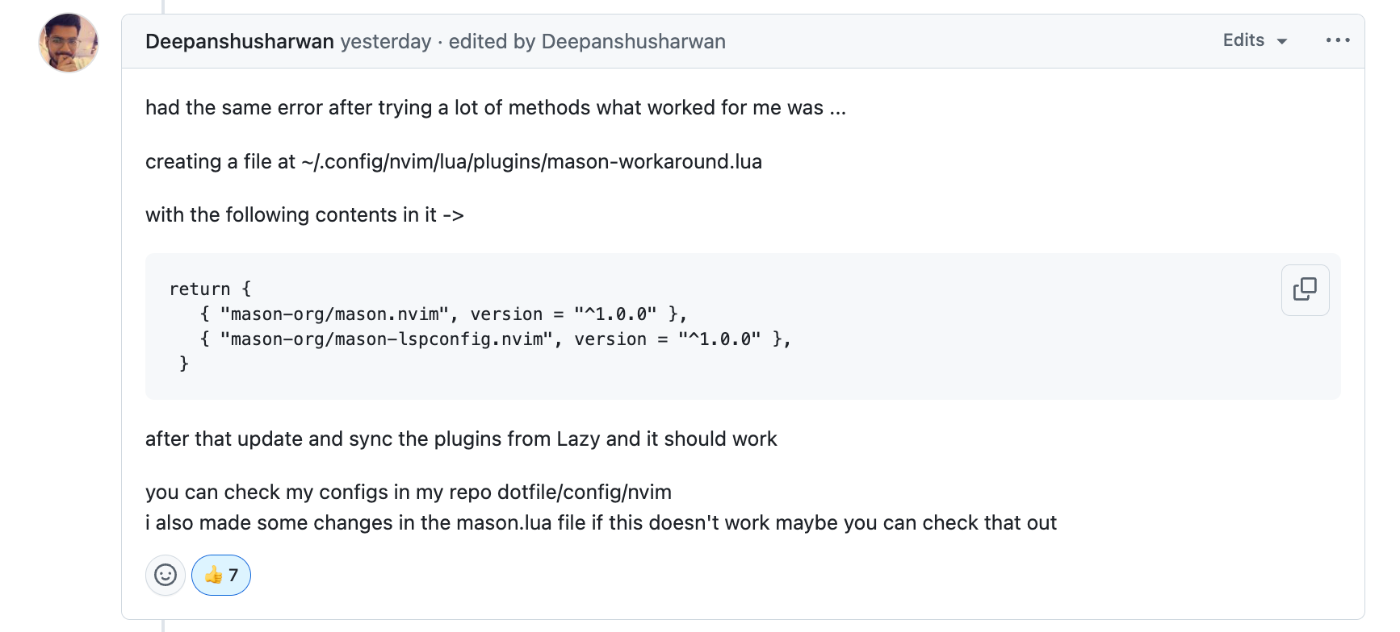Copy the code snippet to clipboard
Screen dimensions: 1400x632
pos(1305,290)
